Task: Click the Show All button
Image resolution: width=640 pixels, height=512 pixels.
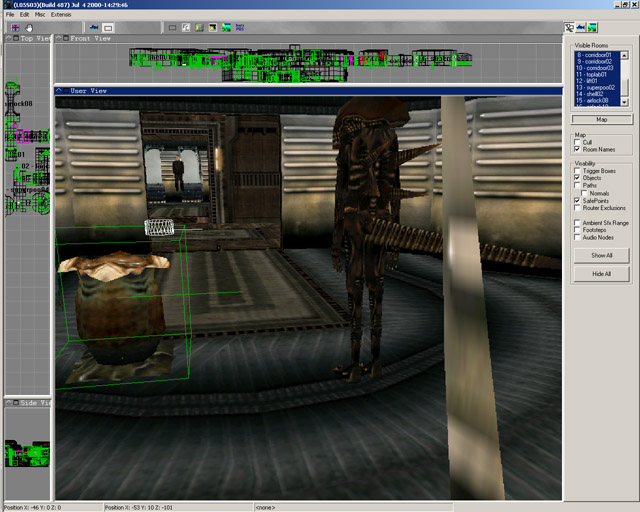Action: click(602, 256)
